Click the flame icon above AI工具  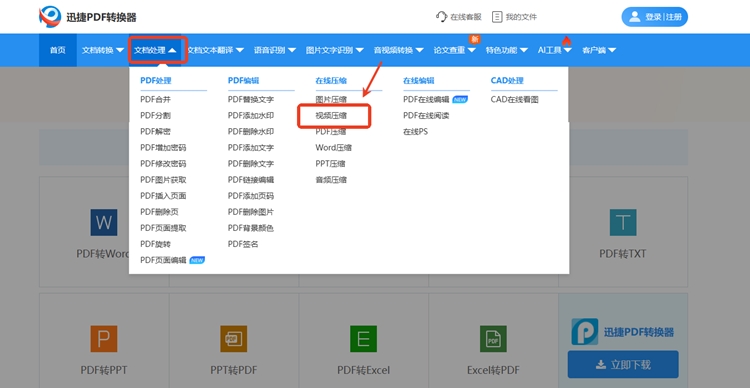pos(567,40)
